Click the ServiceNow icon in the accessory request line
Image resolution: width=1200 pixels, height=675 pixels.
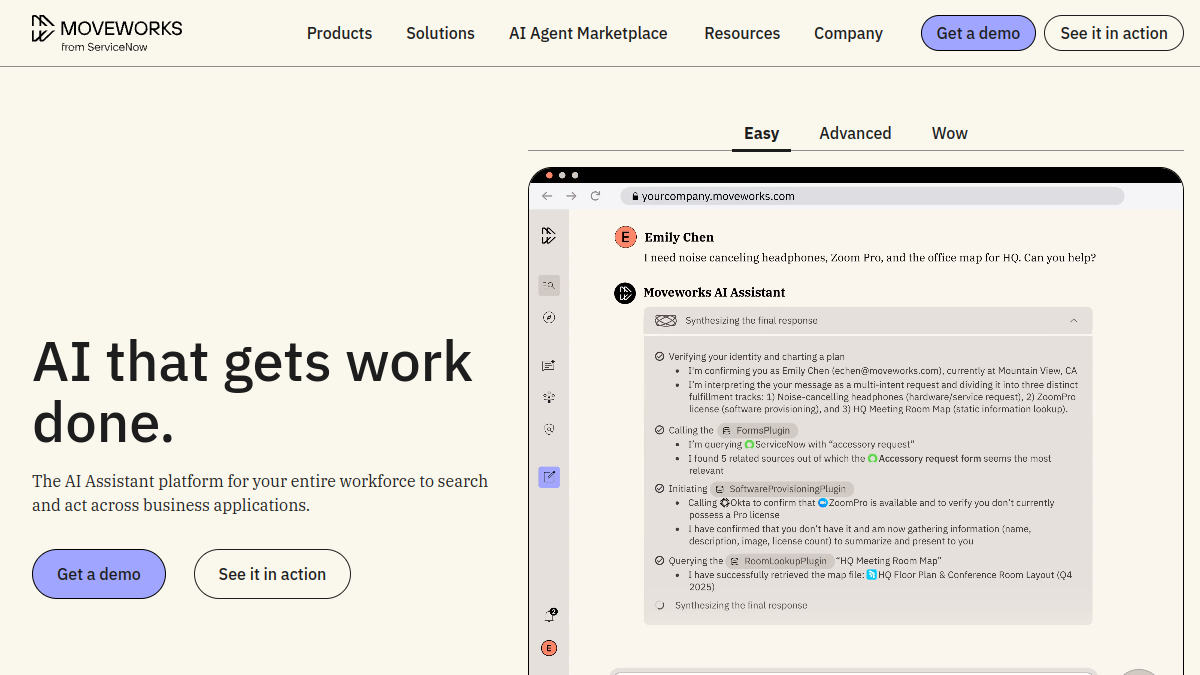(749, 444)
